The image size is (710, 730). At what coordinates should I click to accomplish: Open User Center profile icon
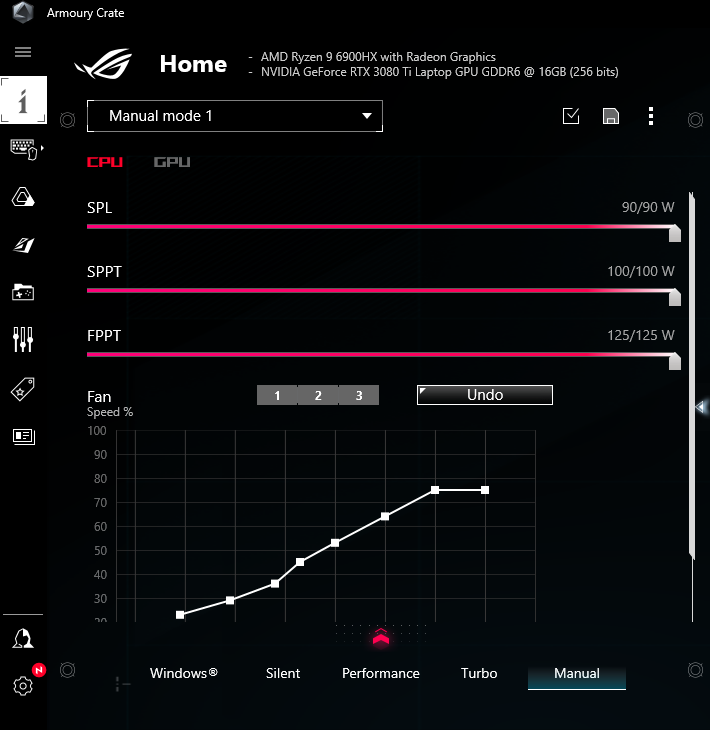pos(23,638)
